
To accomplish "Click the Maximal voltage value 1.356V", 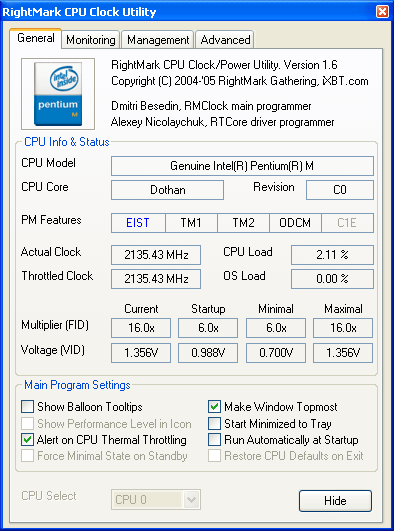I will [343, 353].
